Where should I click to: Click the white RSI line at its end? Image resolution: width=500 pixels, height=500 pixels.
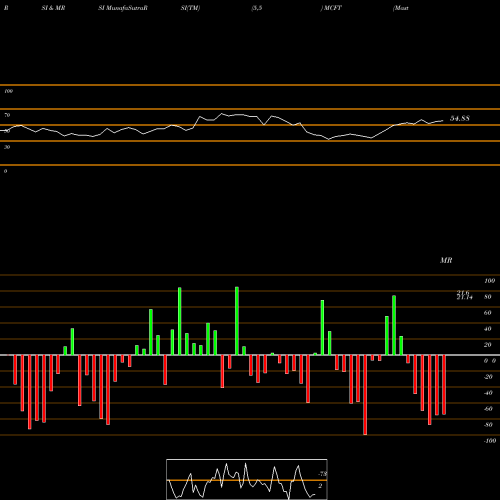point(443,120)
